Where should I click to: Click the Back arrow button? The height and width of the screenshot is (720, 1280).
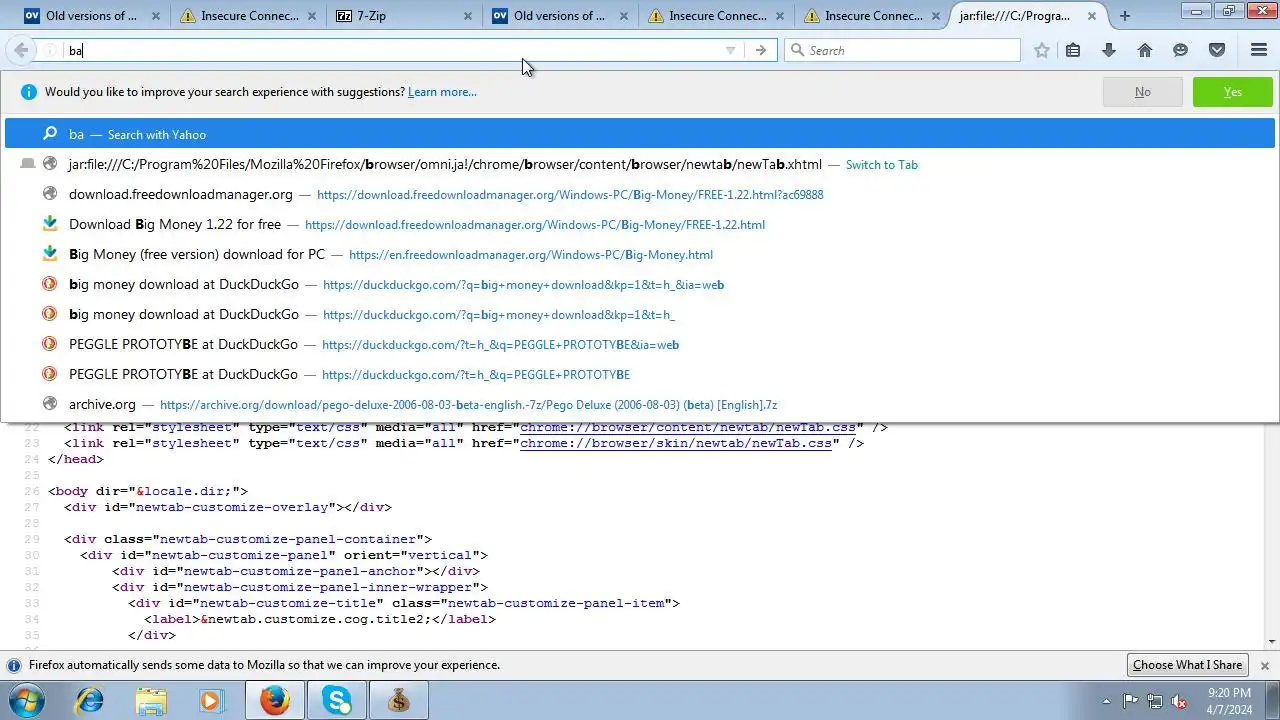(21, 50)
